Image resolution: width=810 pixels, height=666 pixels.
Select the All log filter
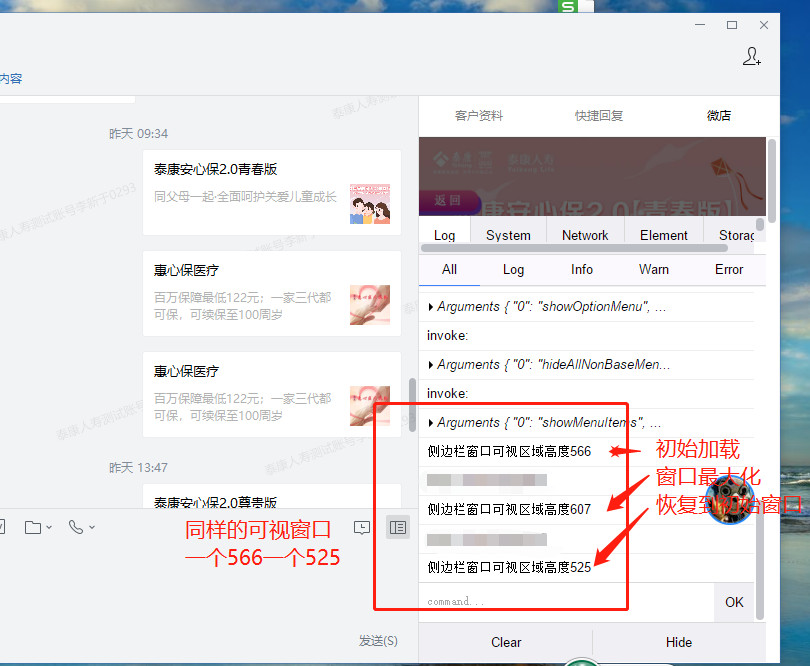coord(449,270)
